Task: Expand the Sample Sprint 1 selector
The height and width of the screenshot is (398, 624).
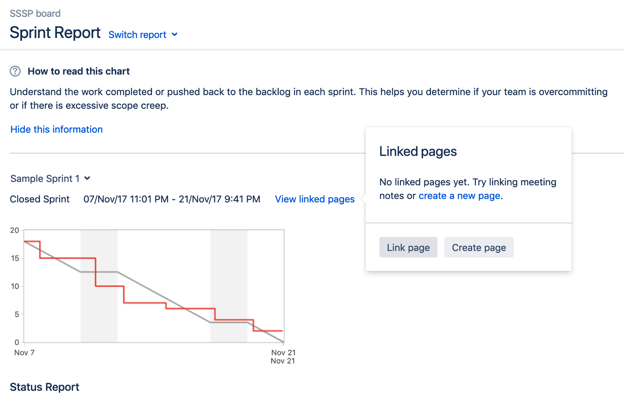Action: click(50, 179)
